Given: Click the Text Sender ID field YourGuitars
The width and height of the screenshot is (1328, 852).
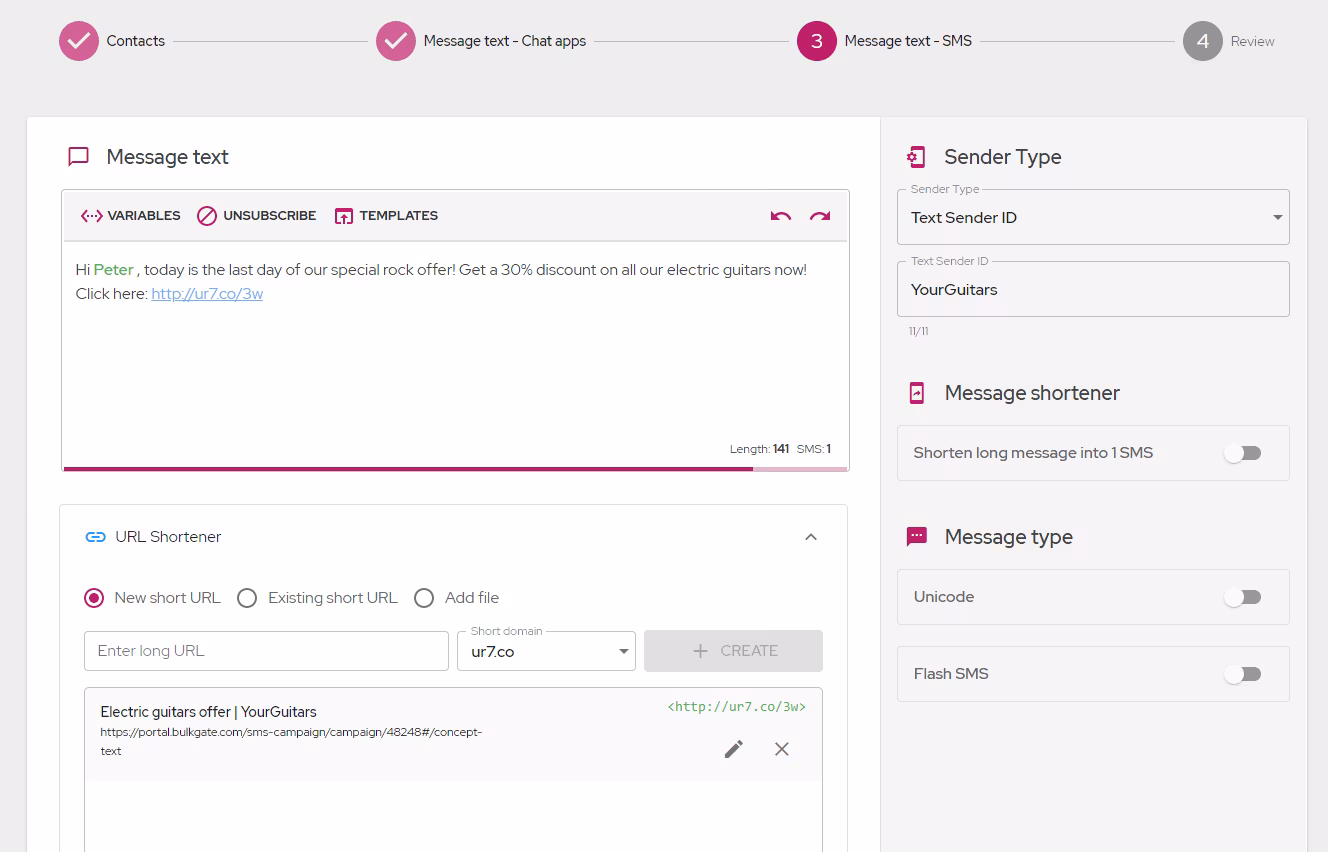Looking at the screenshot, I should [x=1093, y=289].
